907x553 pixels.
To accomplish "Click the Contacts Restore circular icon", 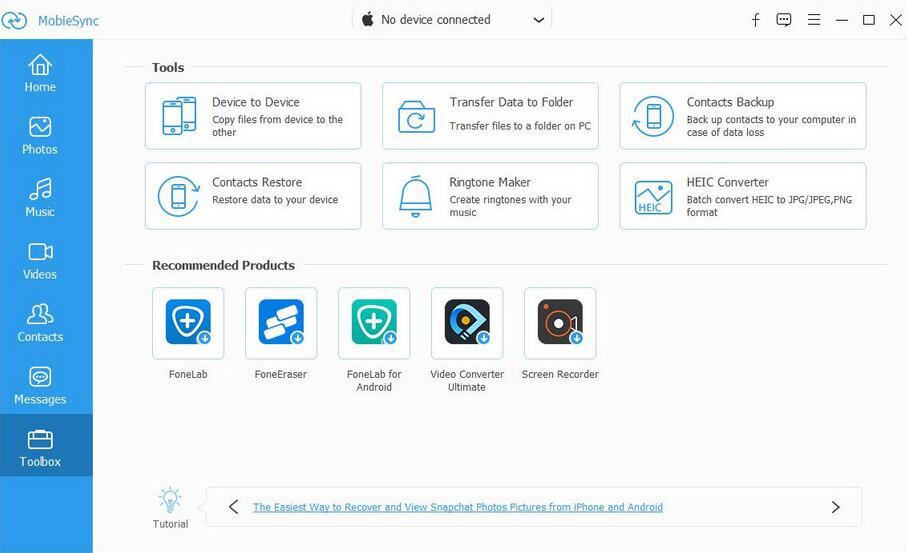I will [179, 196].
